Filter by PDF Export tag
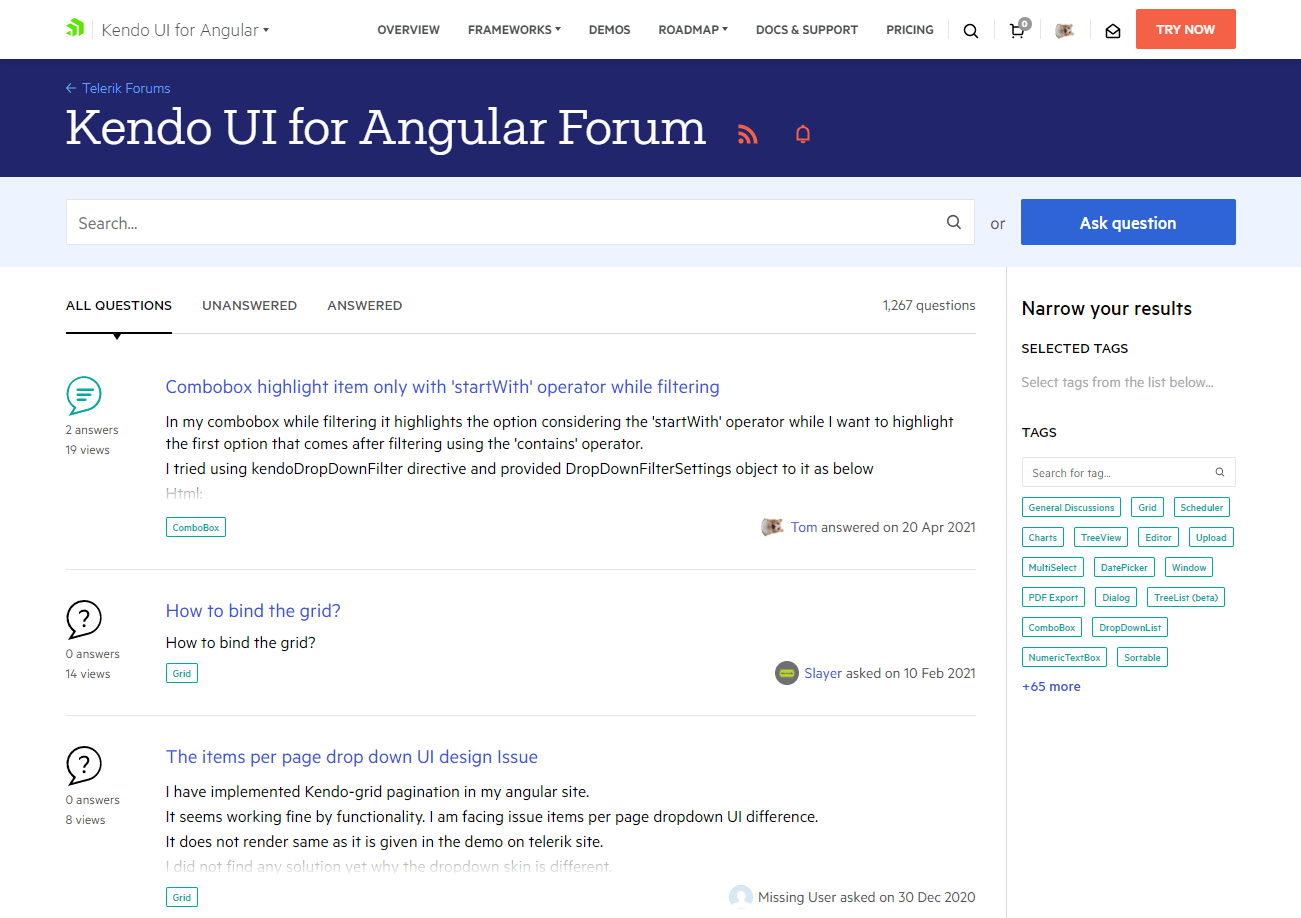This screenshot has width=1301, height=918. pos(1054,597)
